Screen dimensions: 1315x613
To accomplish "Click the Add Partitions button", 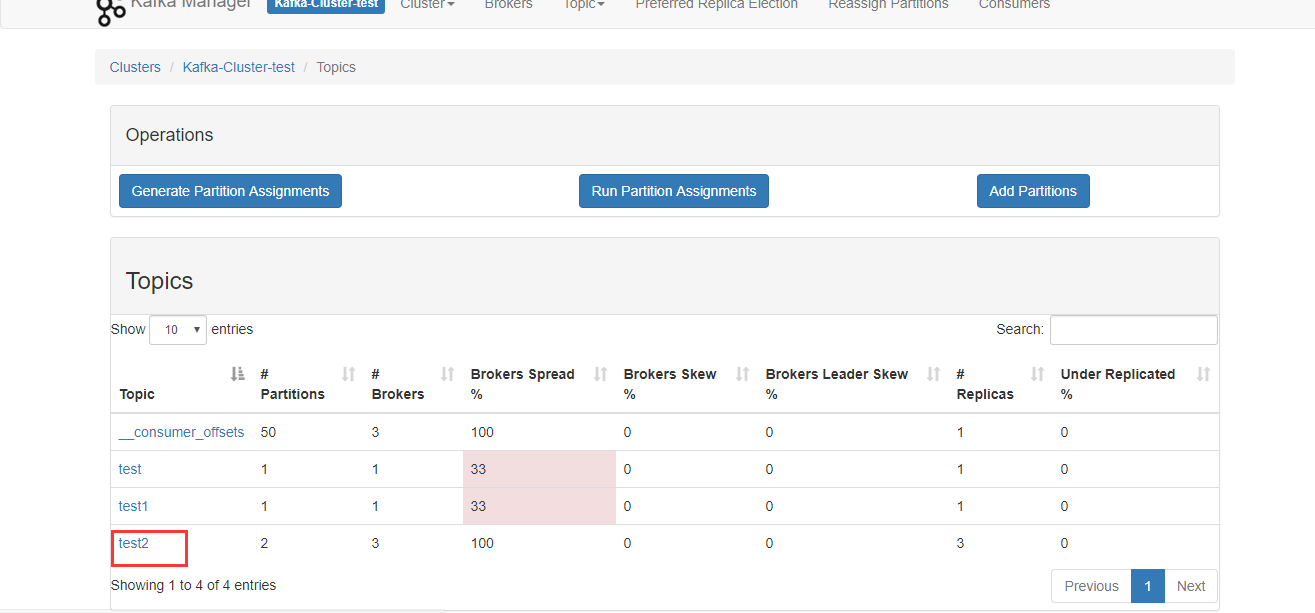I will (x=1033, y=191).
